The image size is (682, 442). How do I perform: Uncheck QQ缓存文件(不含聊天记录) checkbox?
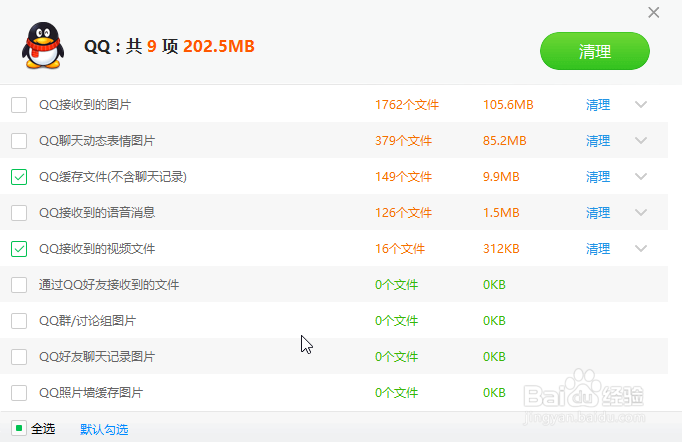tap(19, 177)
